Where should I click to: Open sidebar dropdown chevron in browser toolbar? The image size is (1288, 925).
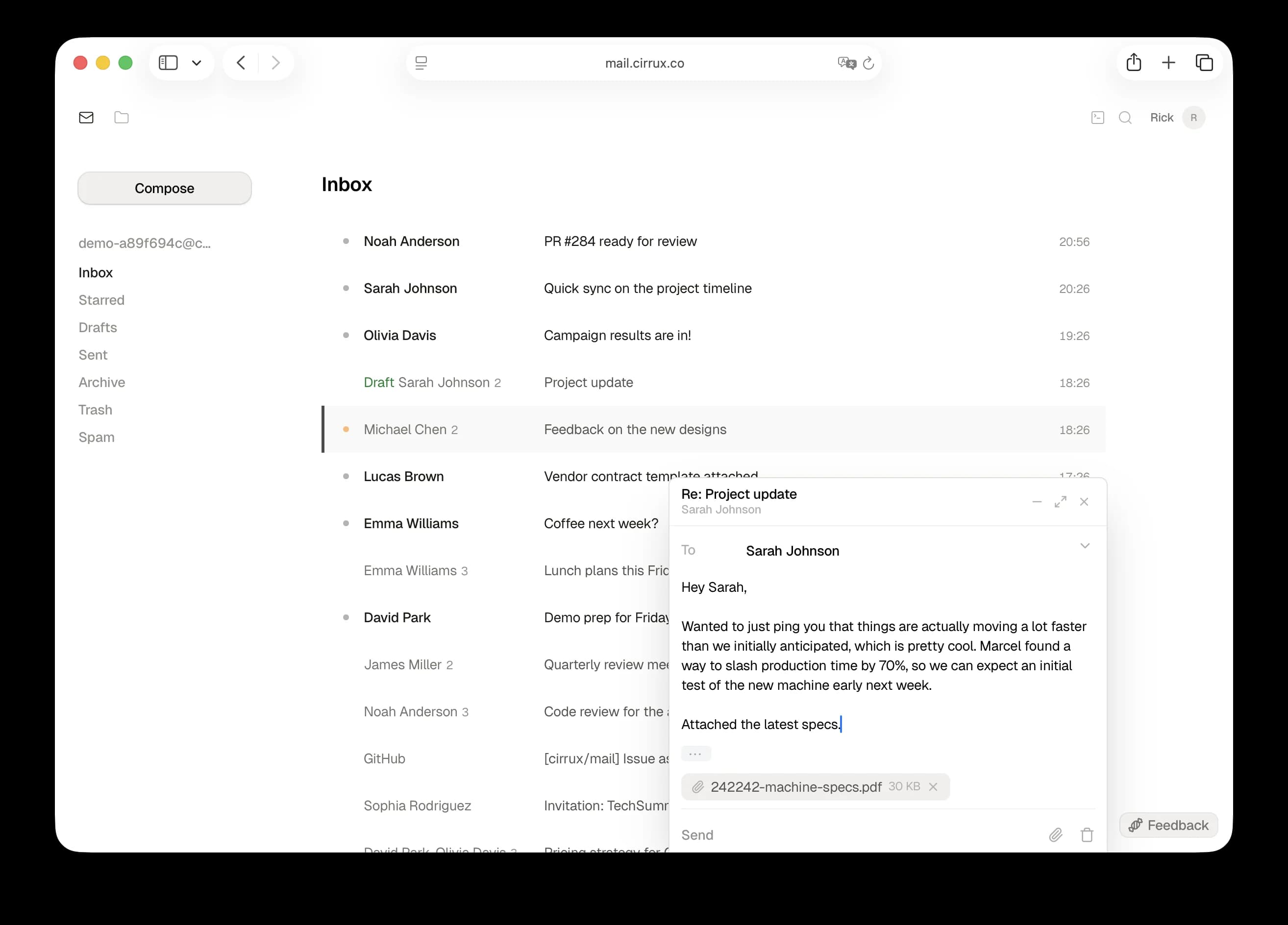pyautogui.click(x=197, y=63)
